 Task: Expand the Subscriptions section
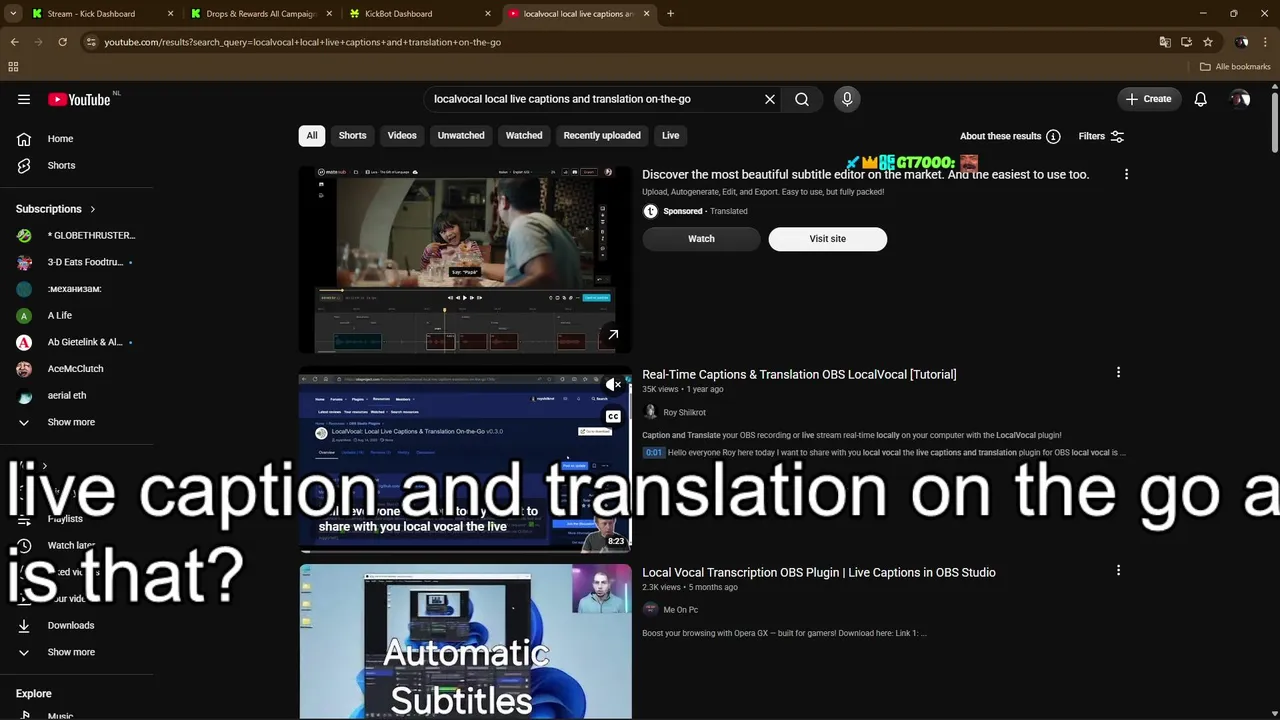coord(56,209)
